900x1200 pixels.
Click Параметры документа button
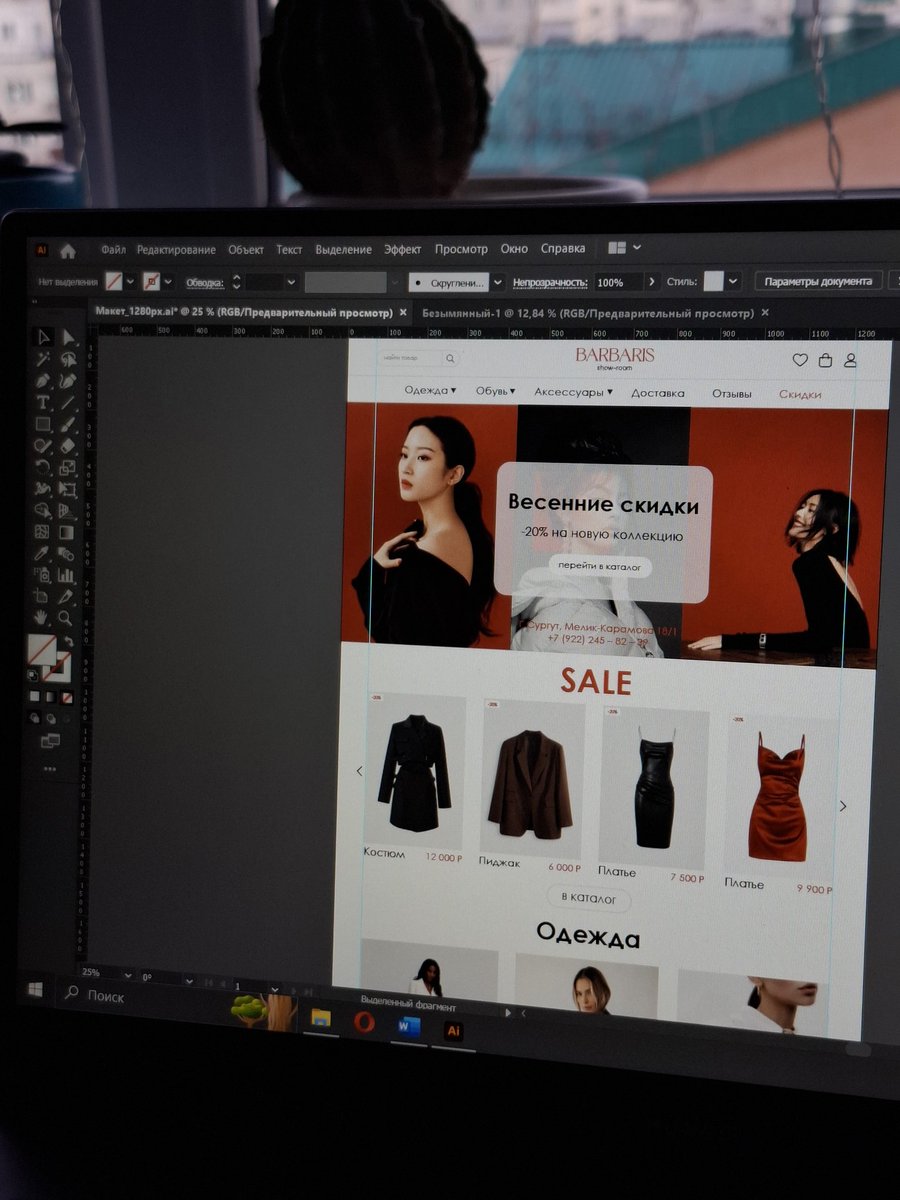pyautogui.click(x=818, y=281)
